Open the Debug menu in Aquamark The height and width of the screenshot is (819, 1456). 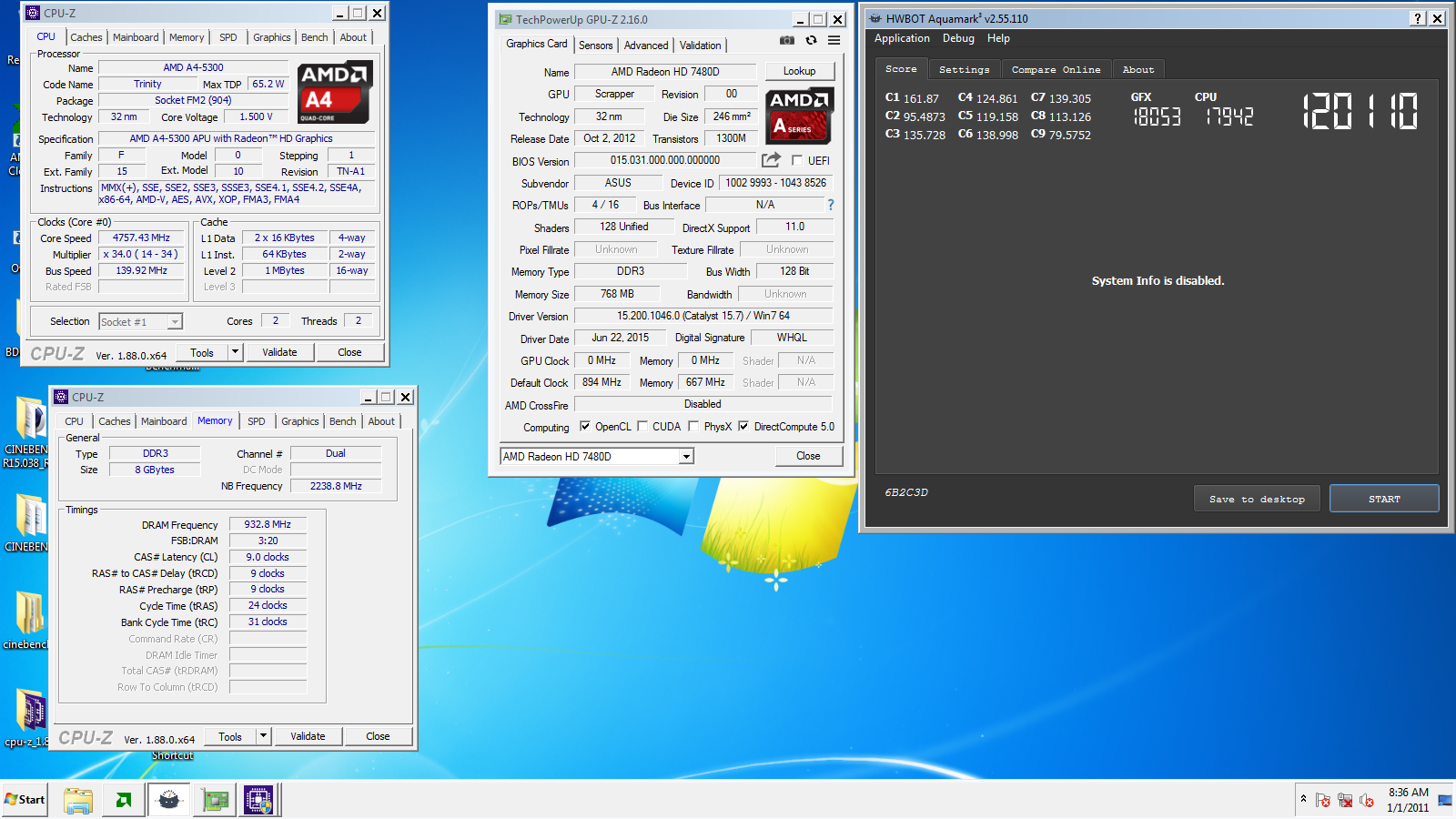point(958,38)
